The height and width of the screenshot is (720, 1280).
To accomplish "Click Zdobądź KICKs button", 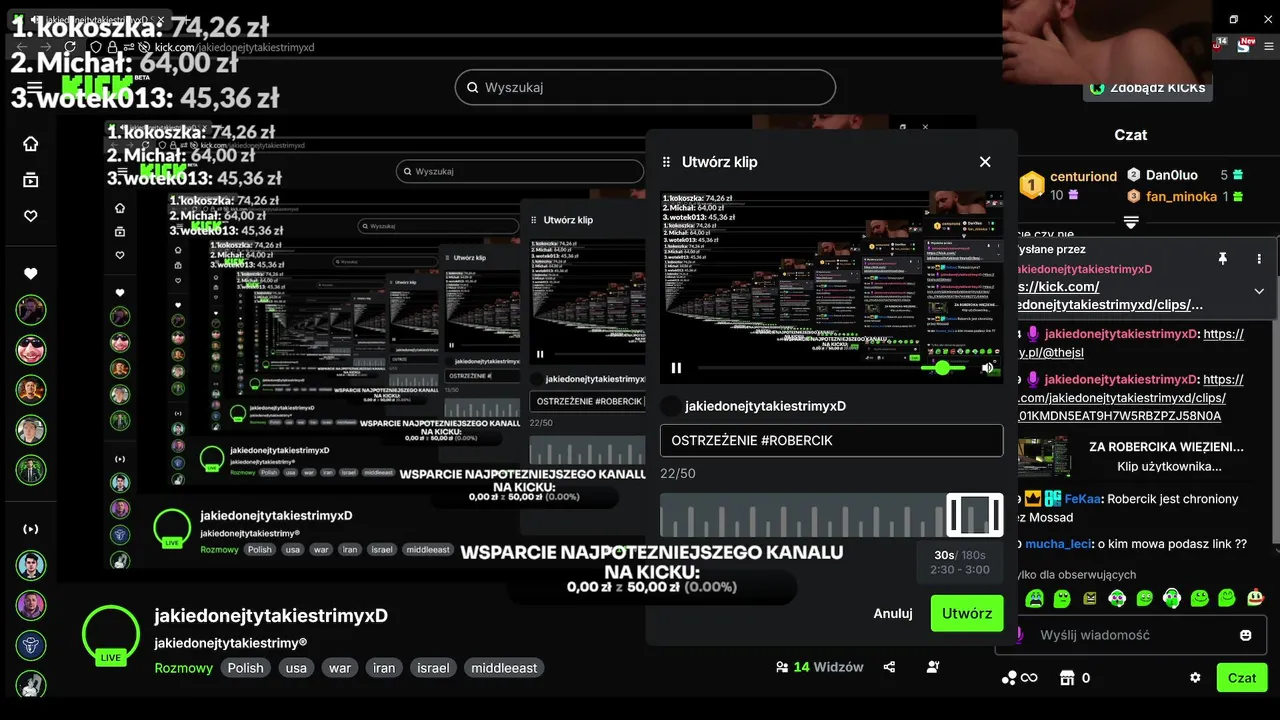I will [1147, 88].
